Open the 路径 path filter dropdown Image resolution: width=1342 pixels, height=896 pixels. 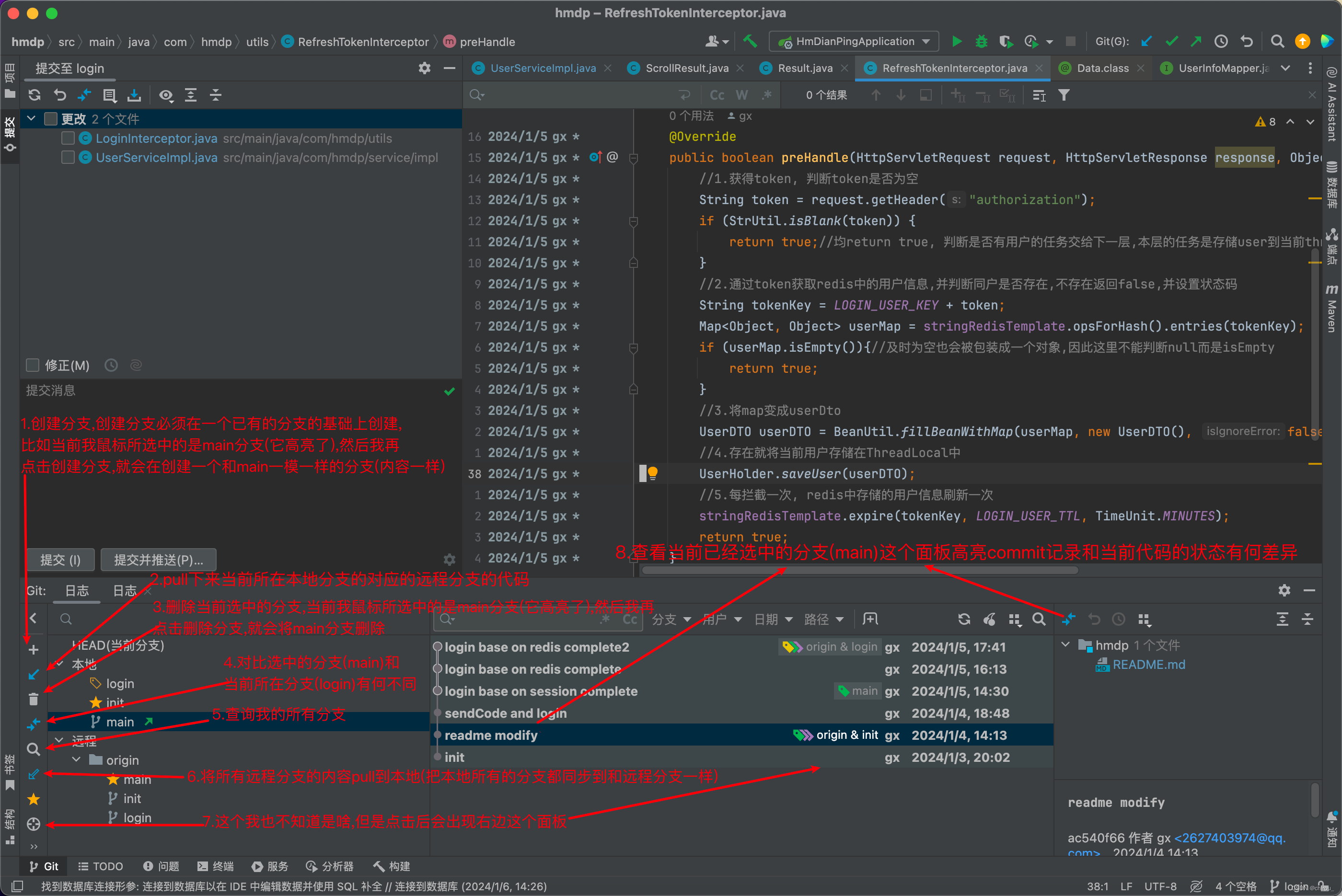(823, 620)
